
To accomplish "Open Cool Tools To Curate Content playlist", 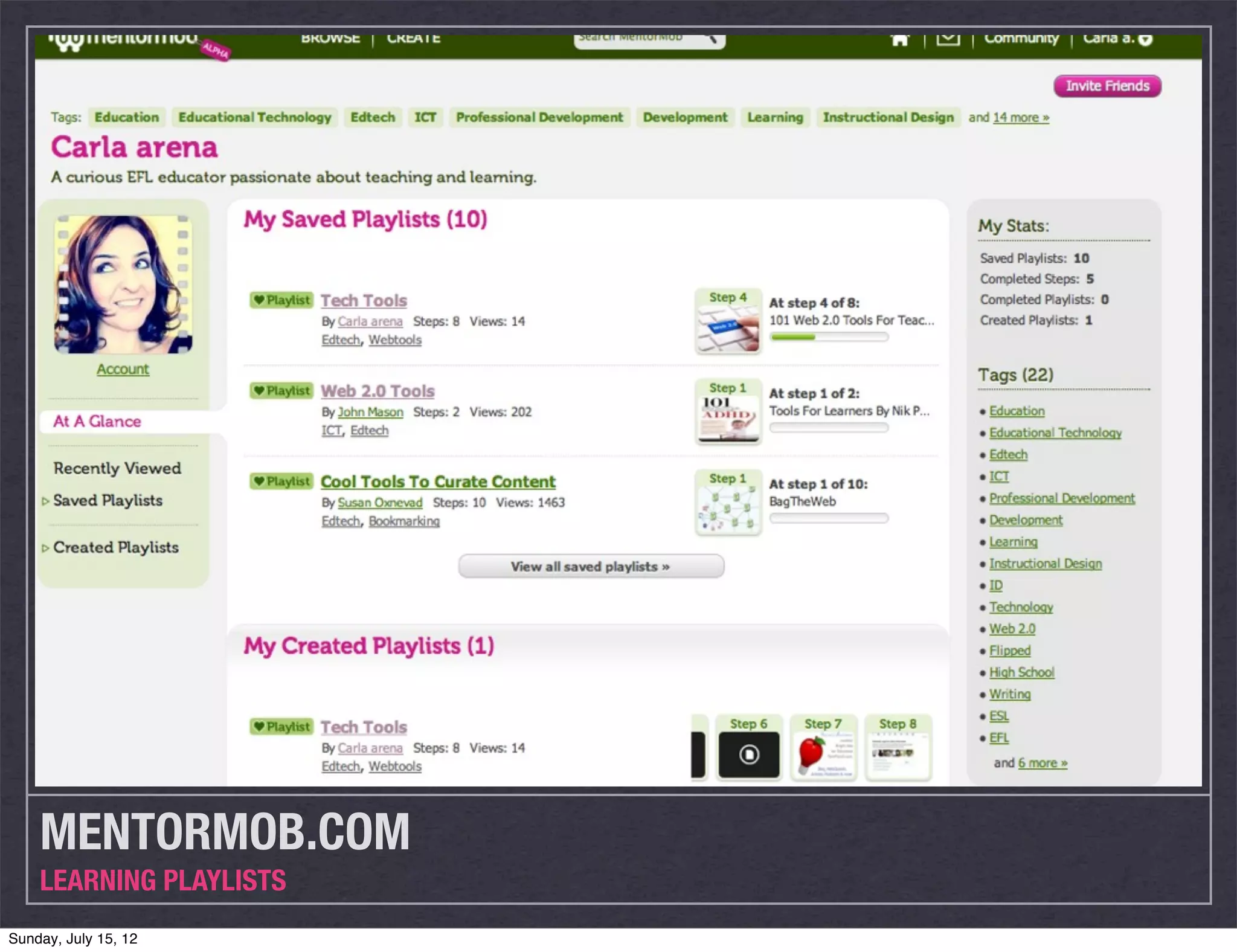I will click(438, 481).
